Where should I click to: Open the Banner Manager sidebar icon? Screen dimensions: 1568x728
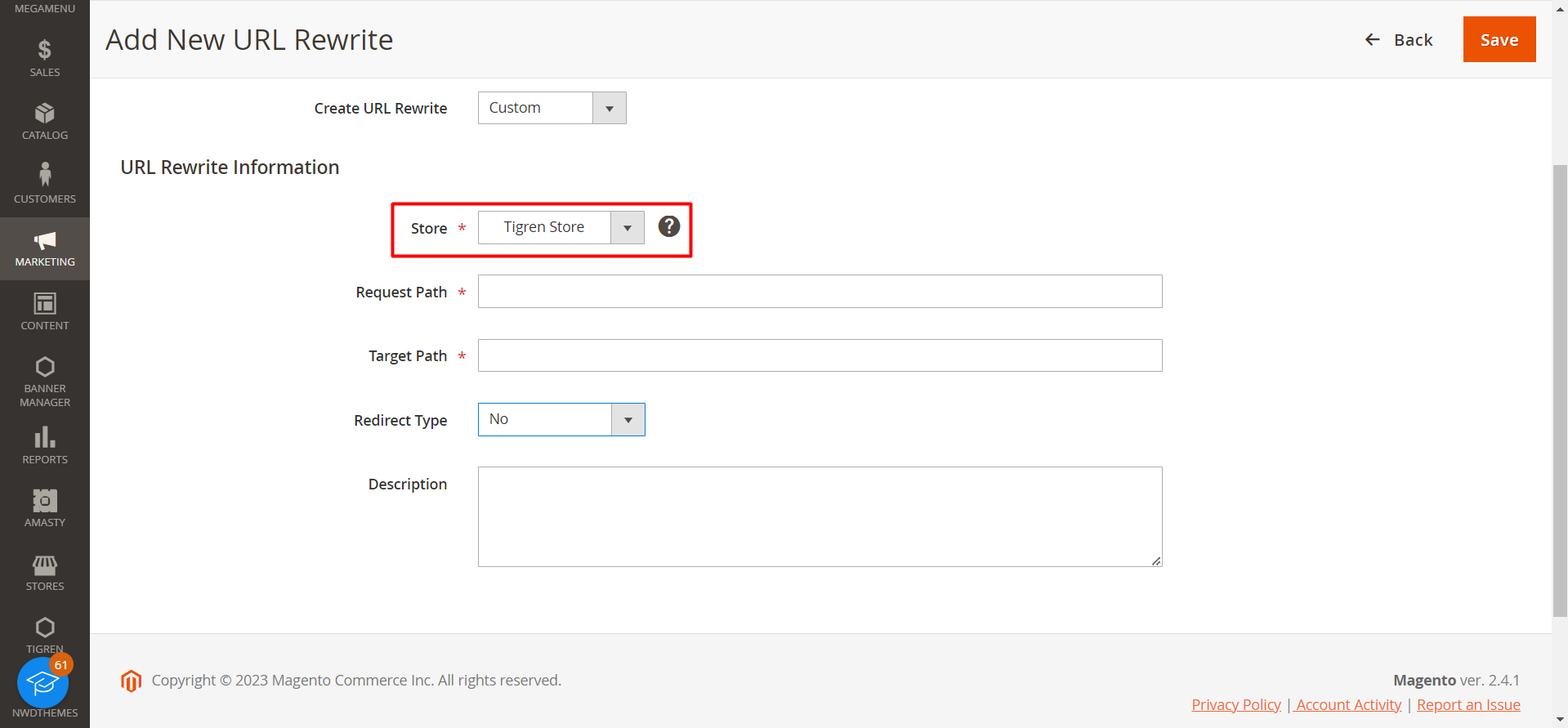[45, 368]
